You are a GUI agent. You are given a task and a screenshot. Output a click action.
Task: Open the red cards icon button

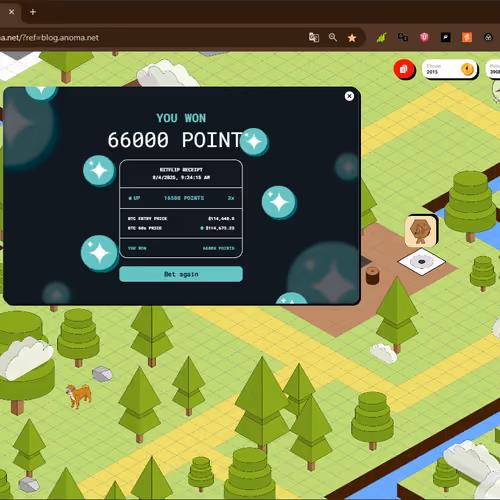pos(404,69)
